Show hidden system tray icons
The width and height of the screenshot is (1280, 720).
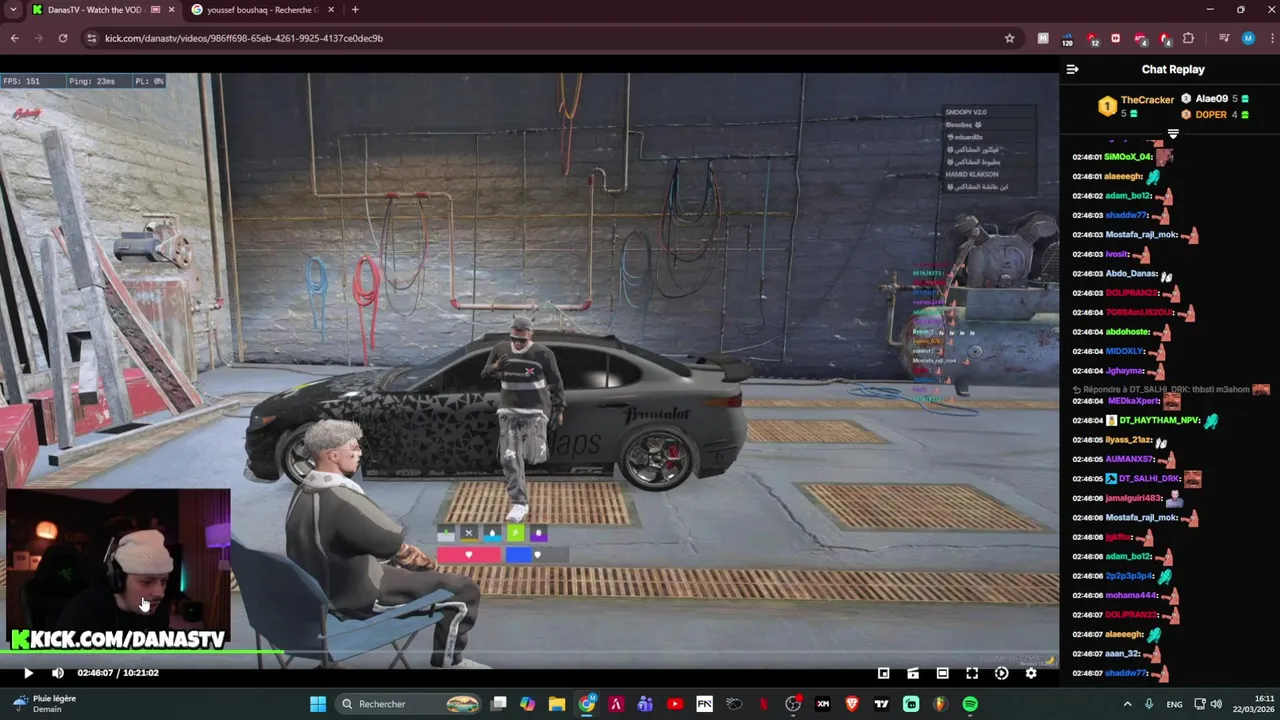pyautogui.click(x=1127, y=704)
